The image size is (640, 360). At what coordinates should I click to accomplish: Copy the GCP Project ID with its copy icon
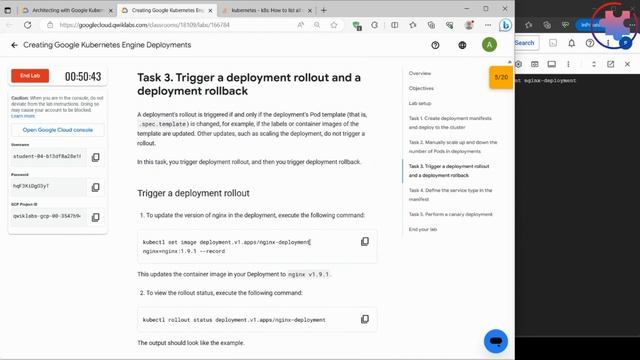tap(96, 217)
